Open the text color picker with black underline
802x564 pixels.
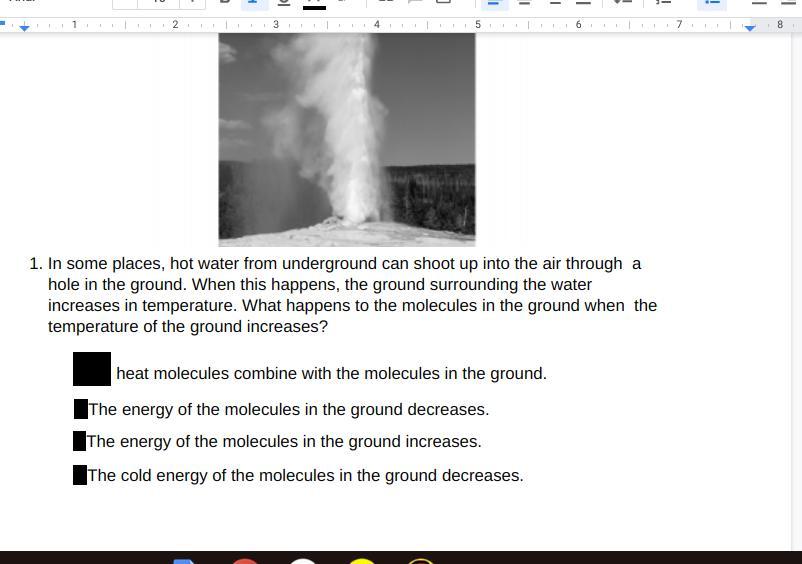click(314, 4)
